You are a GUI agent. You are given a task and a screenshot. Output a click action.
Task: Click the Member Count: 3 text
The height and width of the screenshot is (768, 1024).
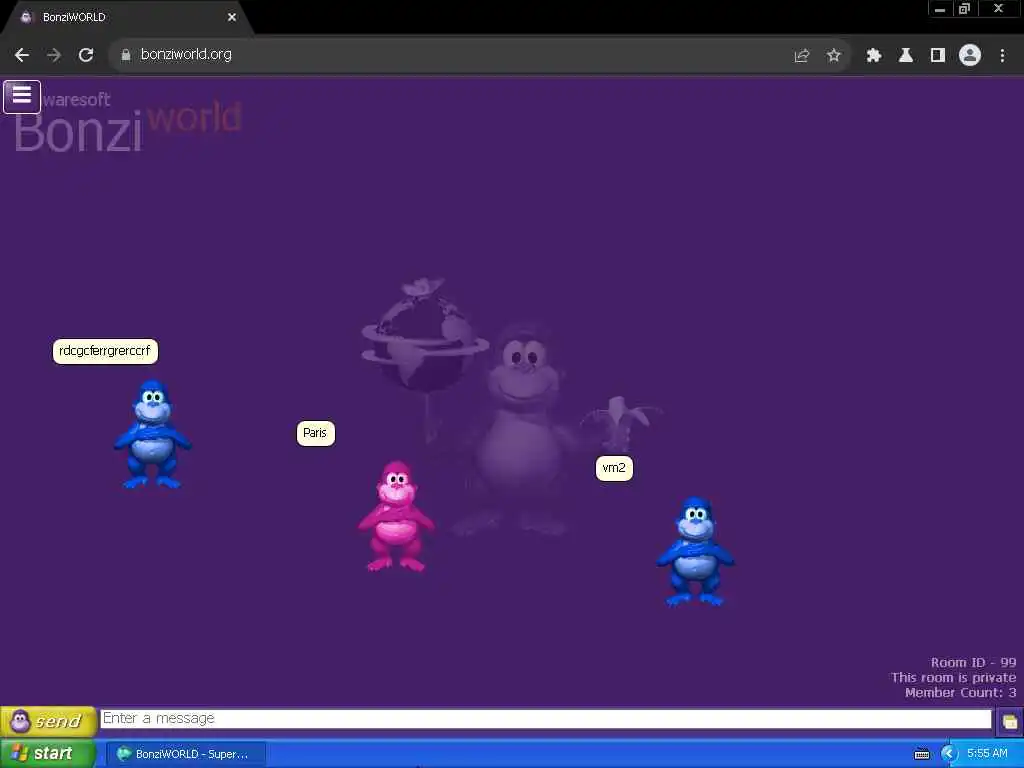[x=961, y=692]
